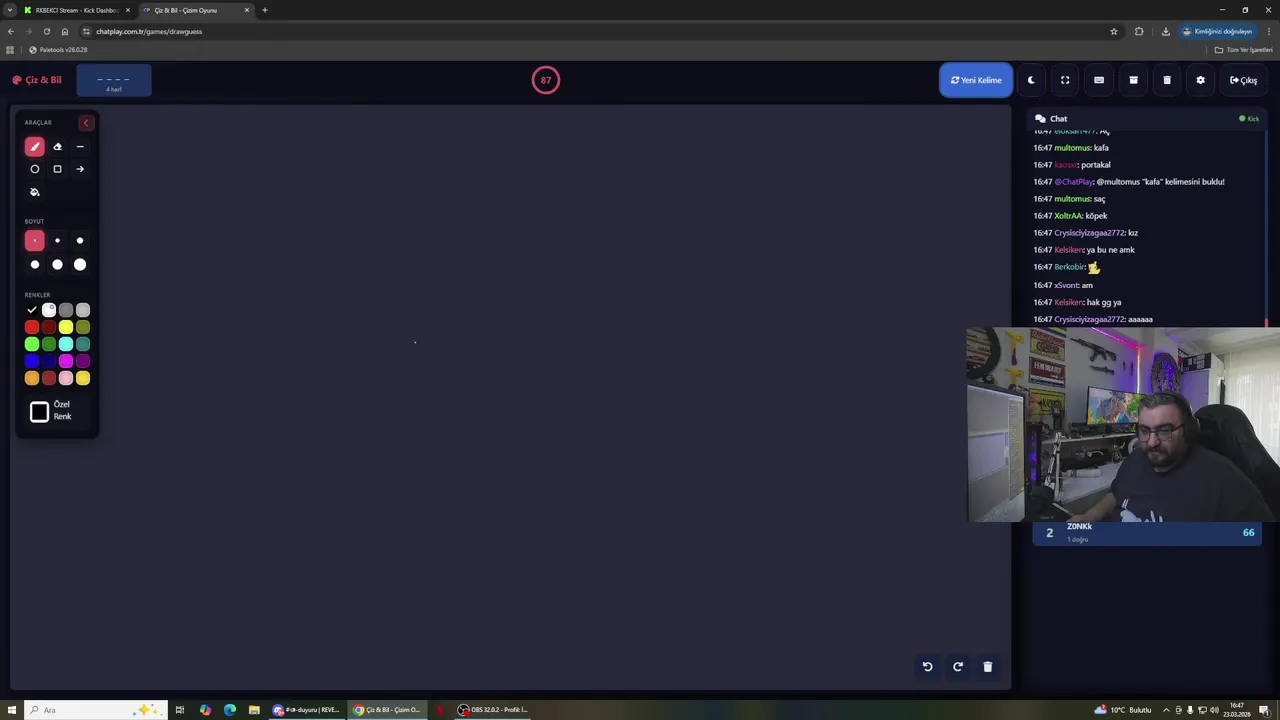The width and height of the screenshot is (1280, 720).
Task: Select the paint bucket fill tool
Action: click(35, 192)
